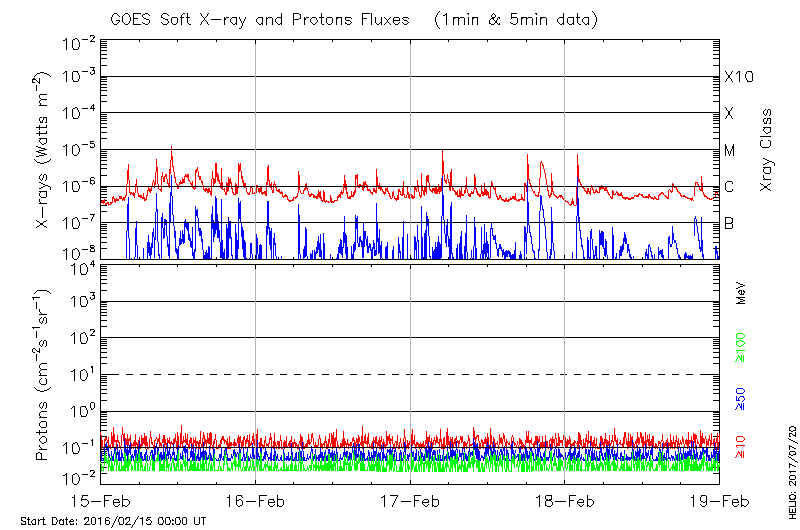This screenshot has height=530, width=800.
Task: Click the '19-Feb' end date label
Action: pyautogui.click(x=719, y=500)
